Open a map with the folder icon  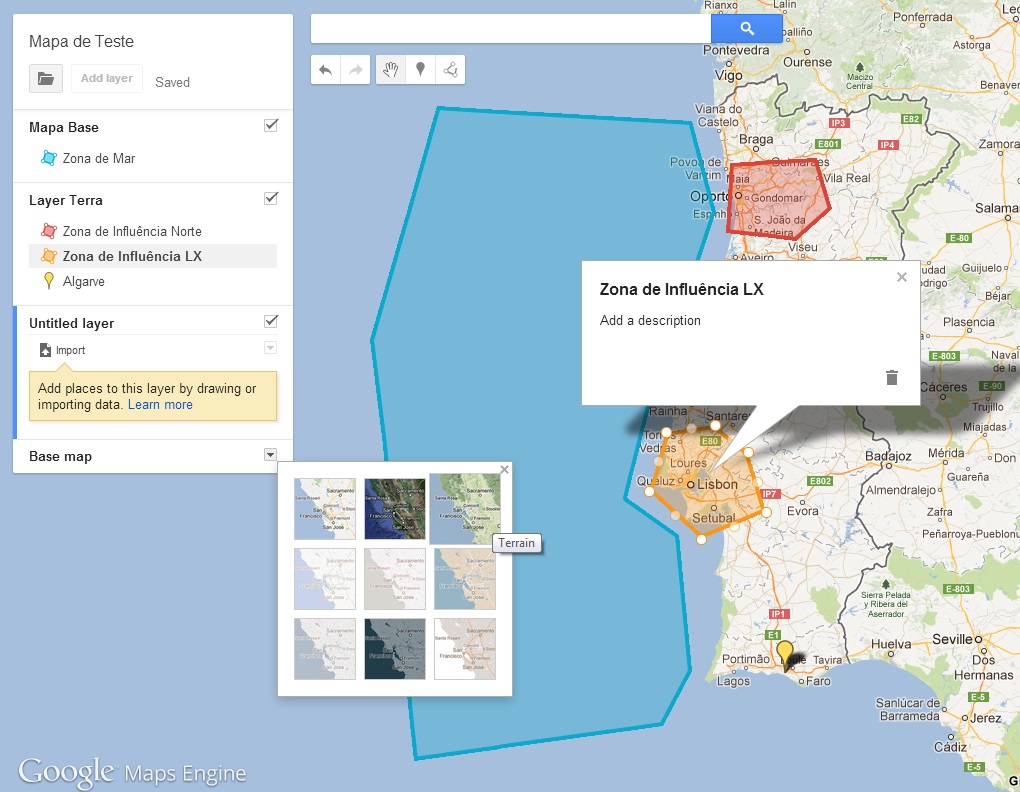(45, 78)
